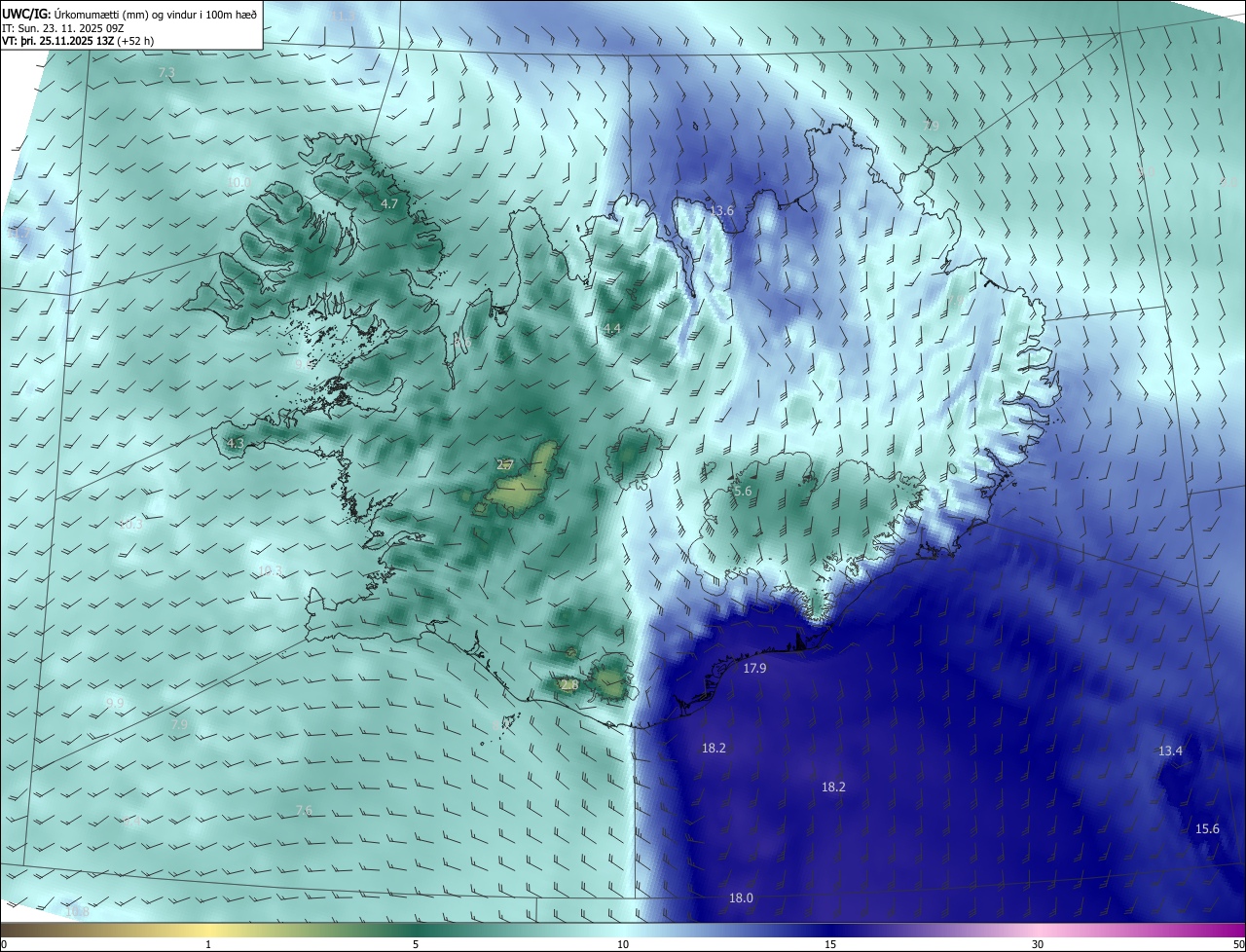Click the 'VT: þri. 25.11.2025 13Z (+52 h)' line
The image size is (1246, 952).
click(x=78, y=41)
